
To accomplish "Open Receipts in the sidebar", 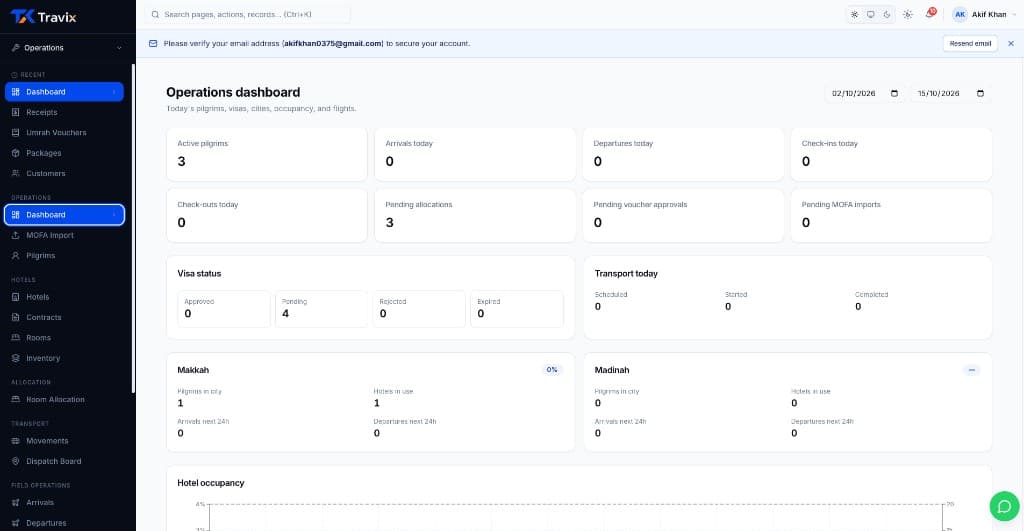I will pos(64,112).
